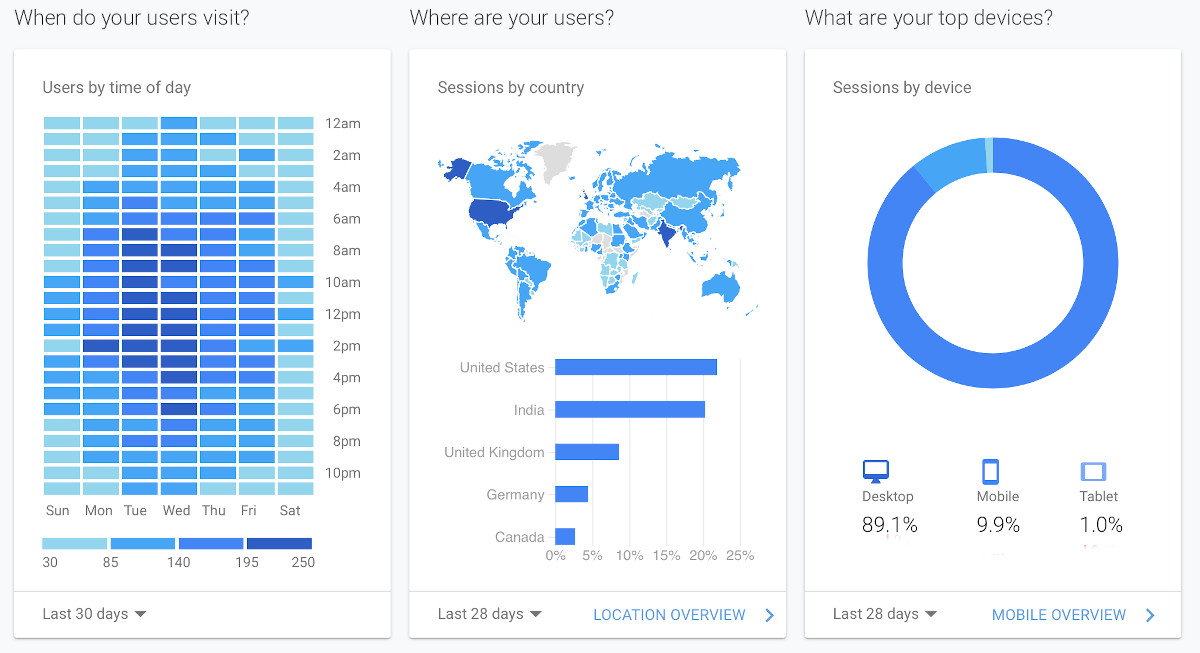Expand Last 28 days under Sessions by country
Viewport: 1200px width, 653px height.
[x=490, y=614]
